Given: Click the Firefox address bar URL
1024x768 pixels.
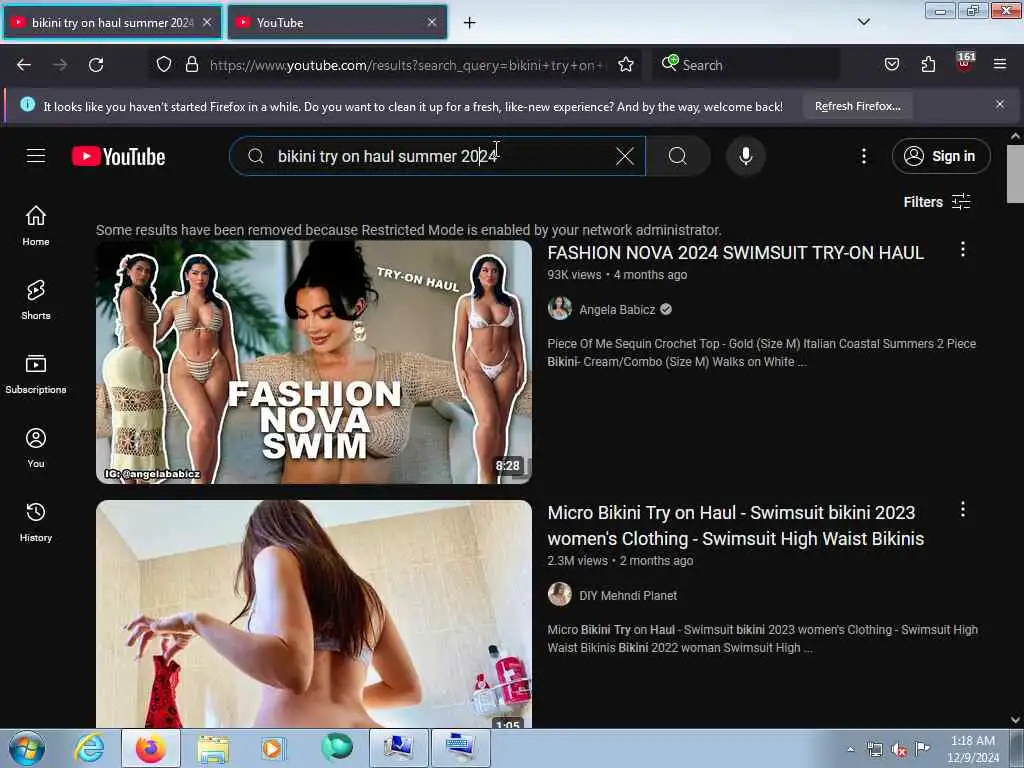Looking at the screenshot, I should tap(406, 65).
